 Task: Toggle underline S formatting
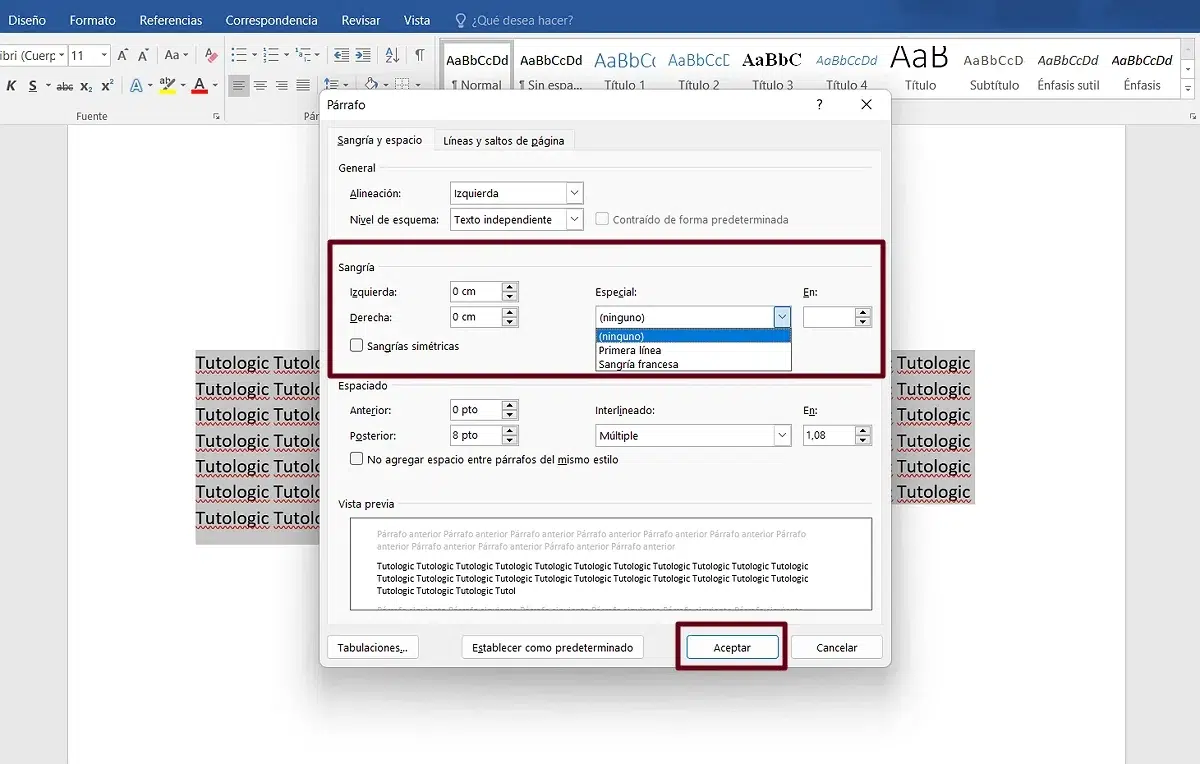coord(33,86)
